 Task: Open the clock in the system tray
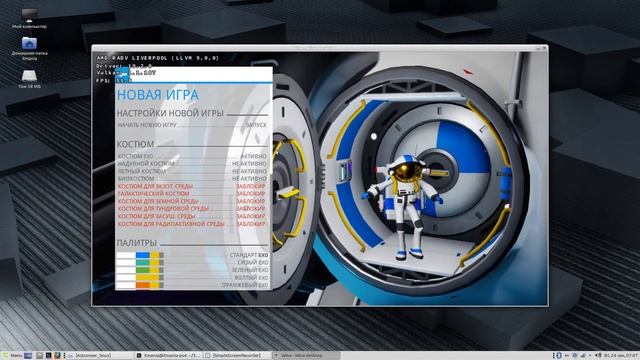point(621,356)
